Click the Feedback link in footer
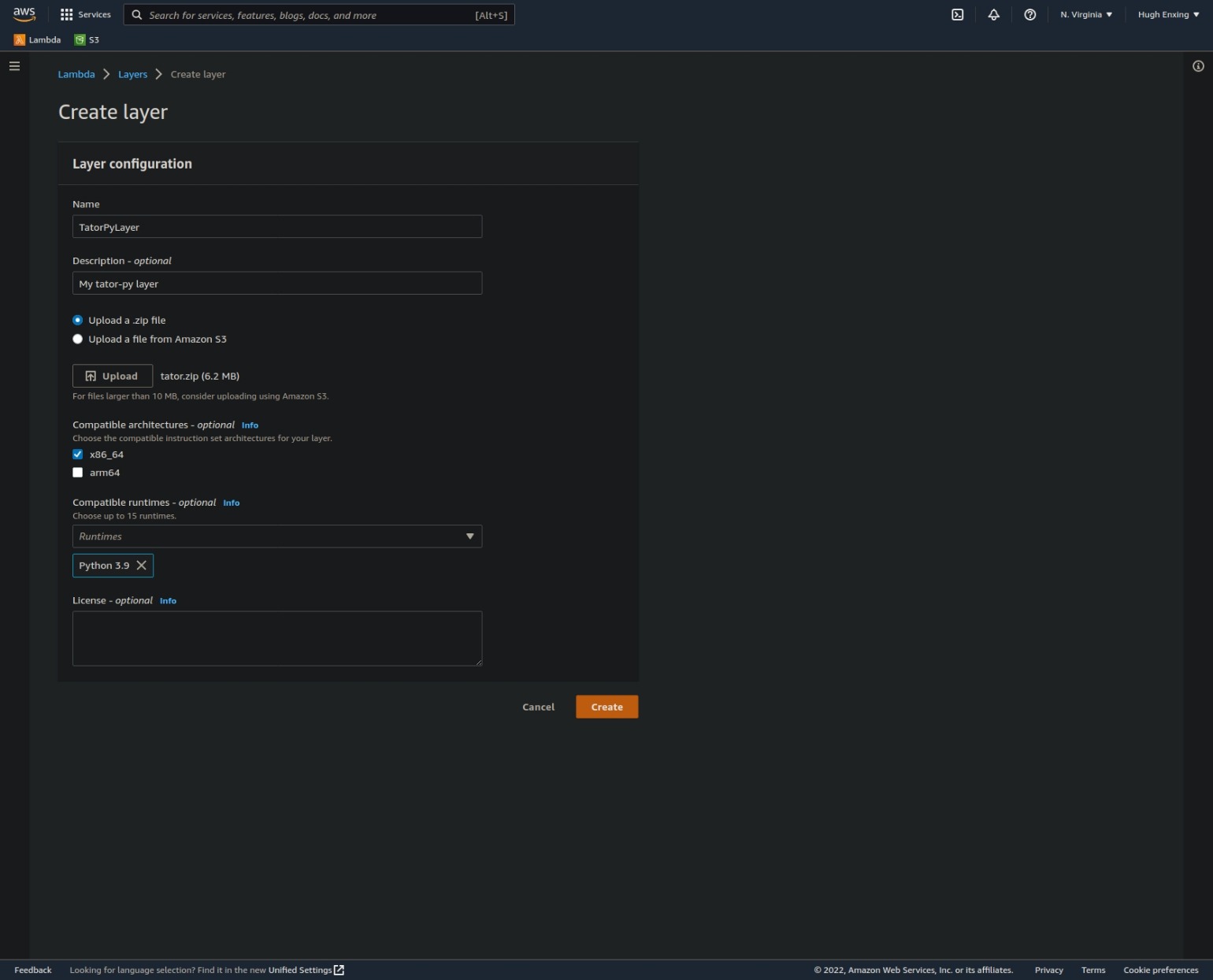Image resolution: width=1213 pixels, height=980 pixels. tap(33, 970)
